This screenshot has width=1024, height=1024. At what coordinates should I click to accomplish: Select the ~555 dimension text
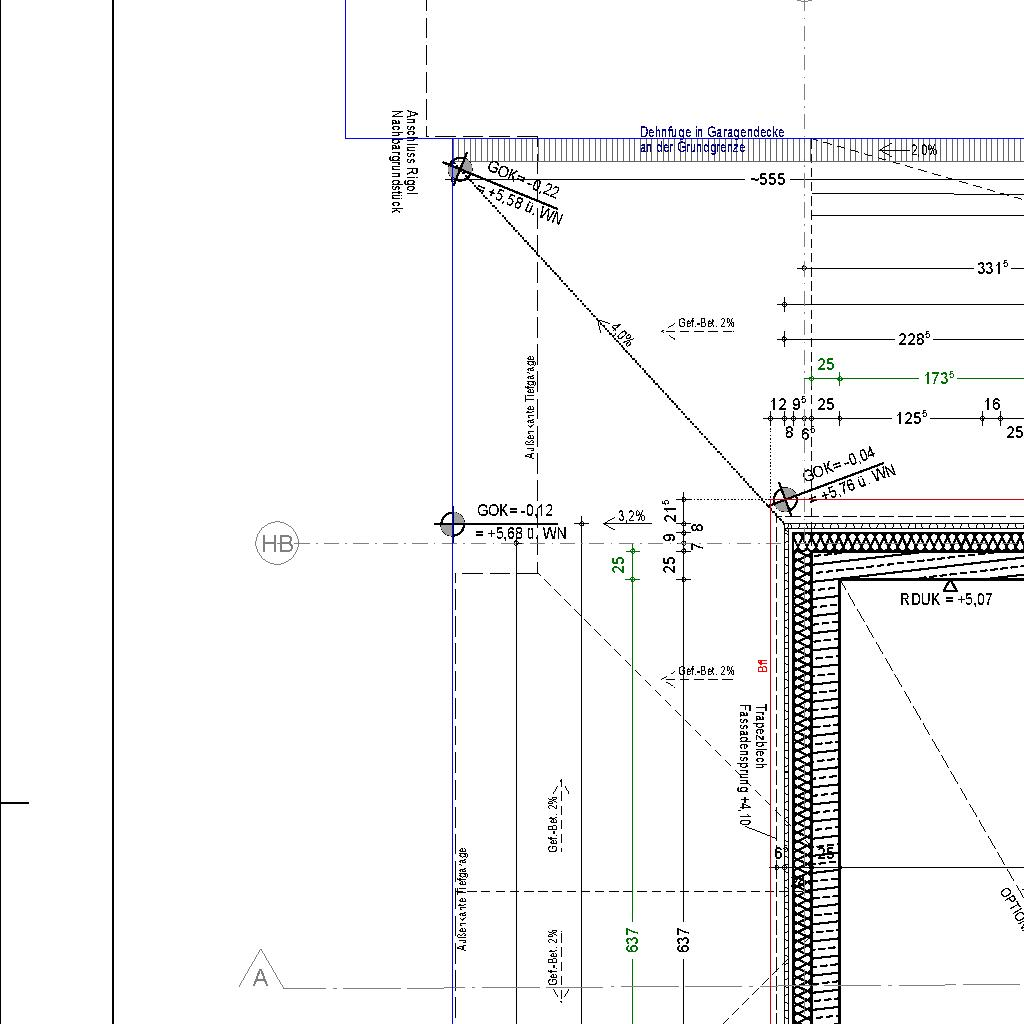[767, 179]
